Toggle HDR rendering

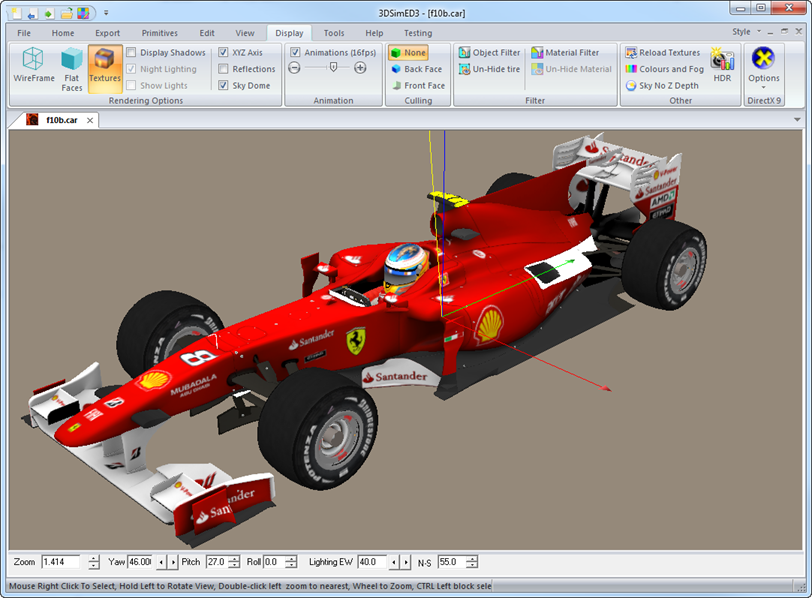click(x=722, y=65)
